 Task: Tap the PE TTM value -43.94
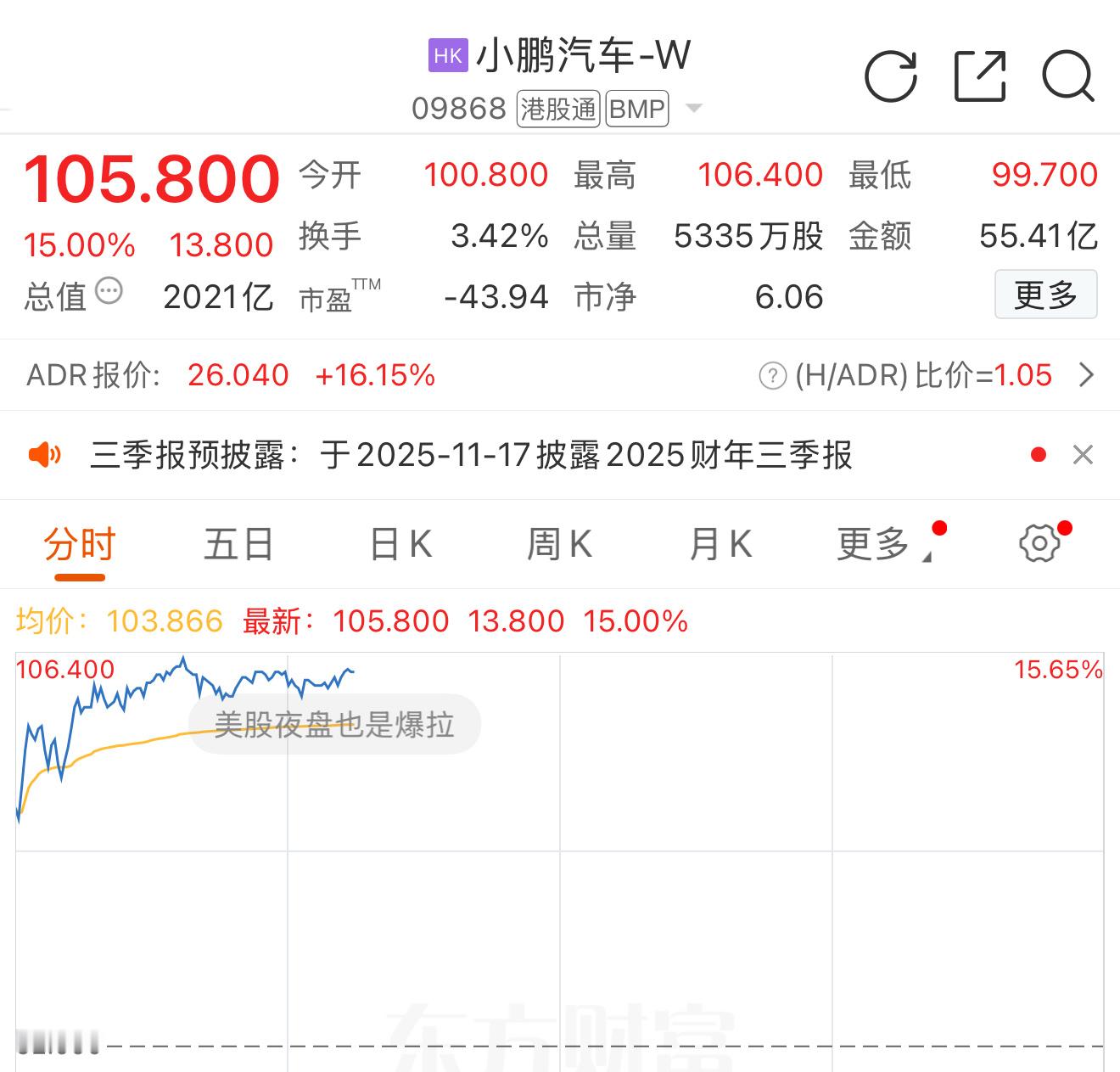[x=496, y=297]
